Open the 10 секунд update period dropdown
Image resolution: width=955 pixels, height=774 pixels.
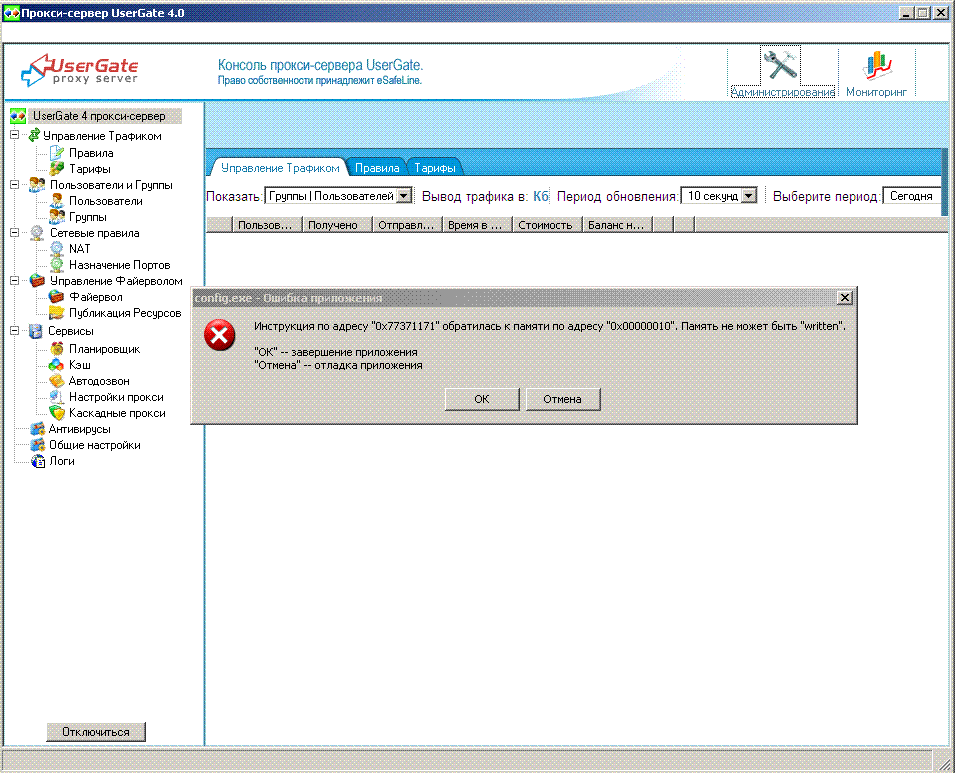click(748, 196)
